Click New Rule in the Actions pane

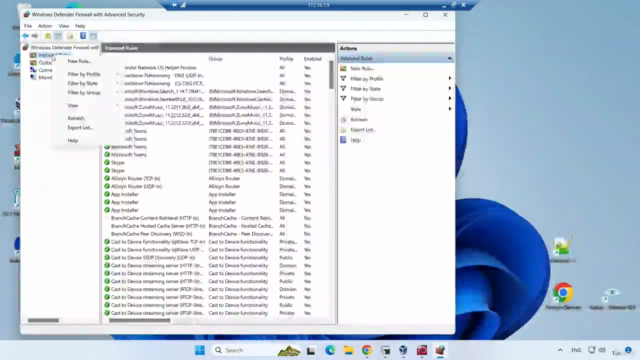[362, 69]
